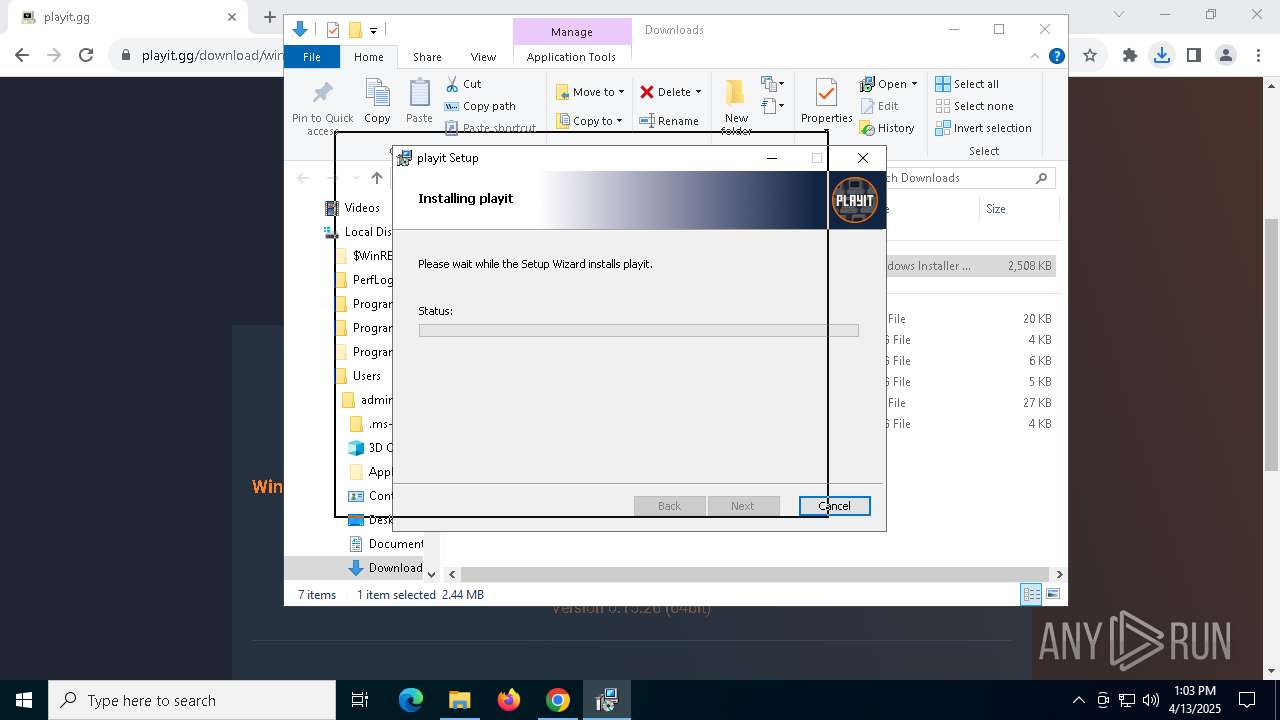
Task: Select Downloads in navigation tree
Action: (x=386, y=568)
